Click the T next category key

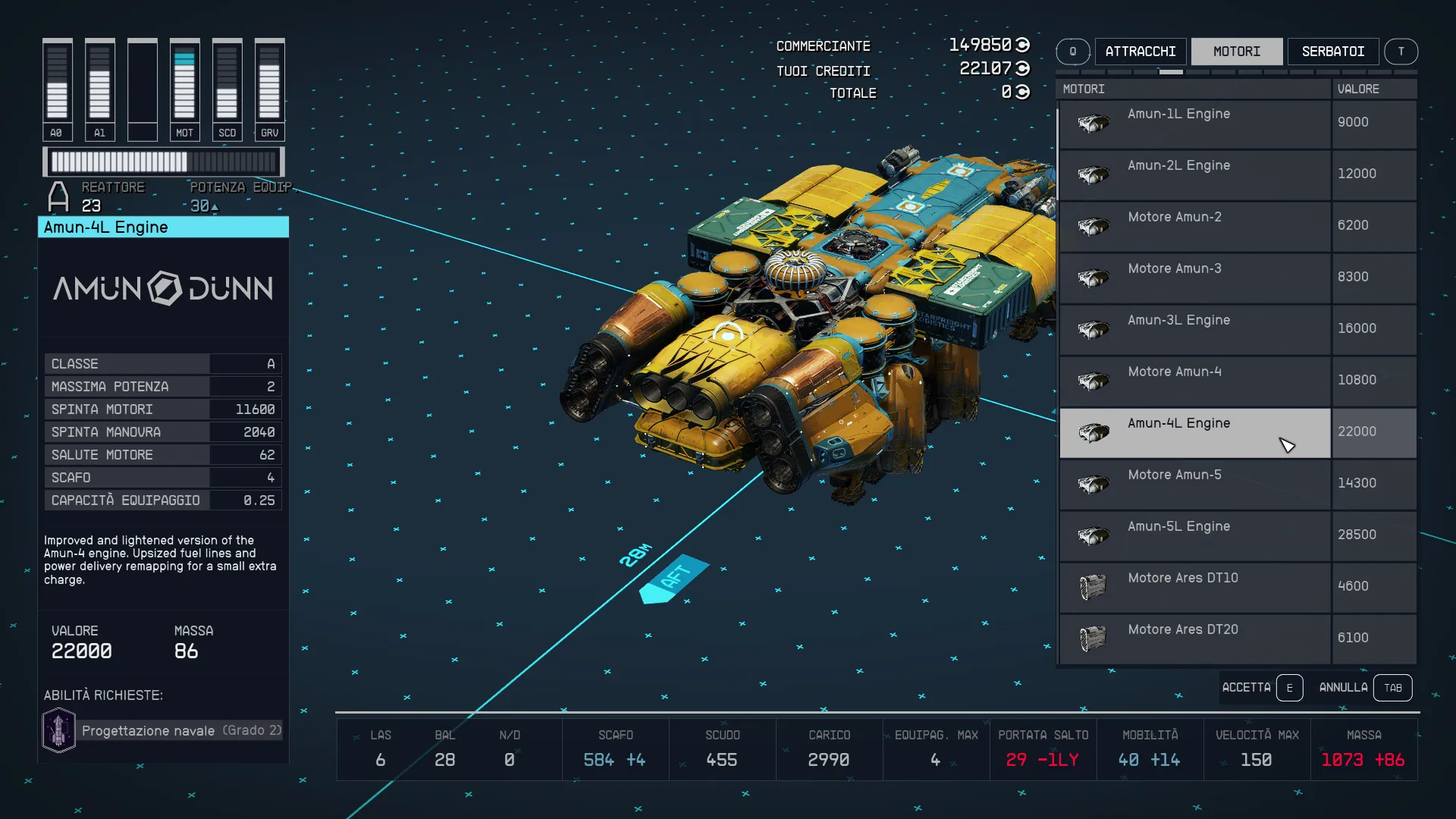[x=1401, y=52]
